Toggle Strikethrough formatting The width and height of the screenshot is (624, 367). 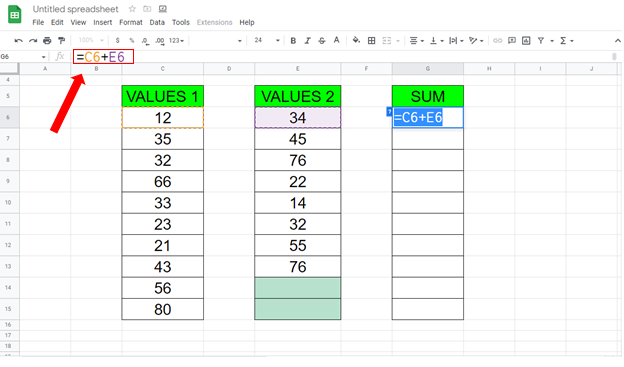[x=322, y=41]
